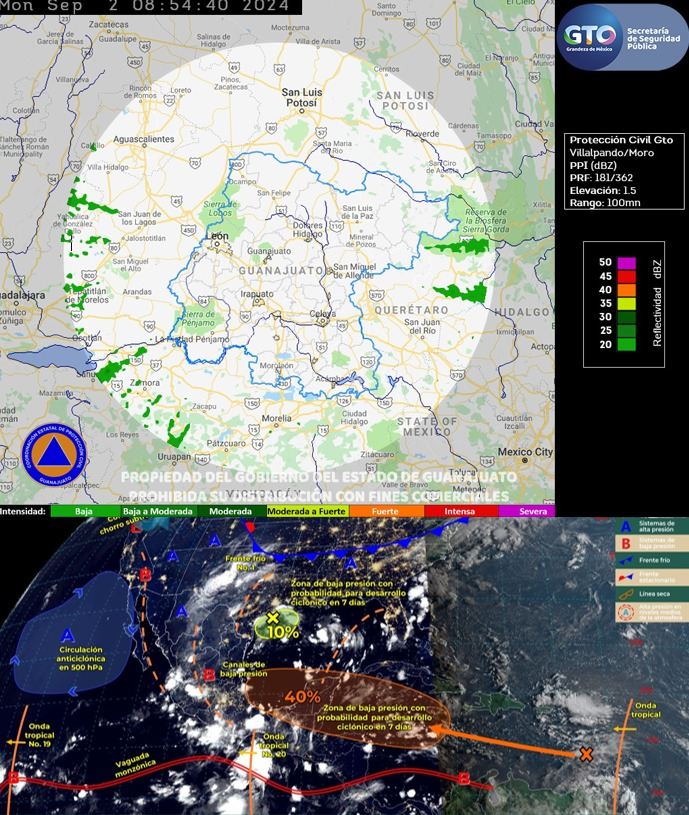Click the 'Baja' intensity bar segment

[85, 511]
